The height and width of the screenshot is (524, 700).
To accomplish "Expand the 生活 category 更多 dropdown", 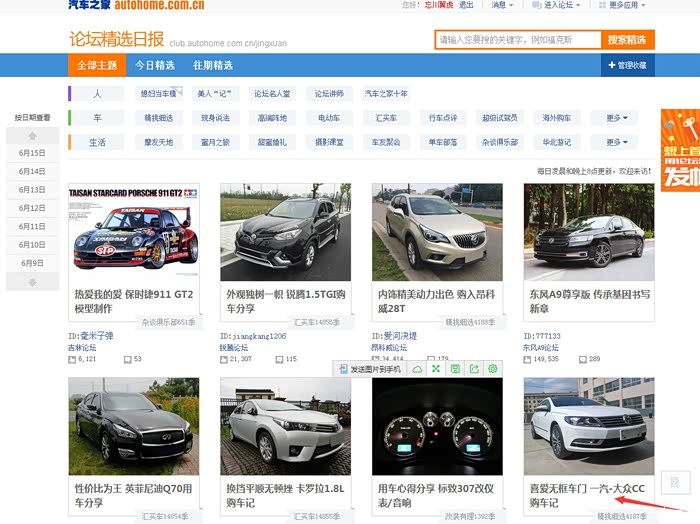I will 617,142.
